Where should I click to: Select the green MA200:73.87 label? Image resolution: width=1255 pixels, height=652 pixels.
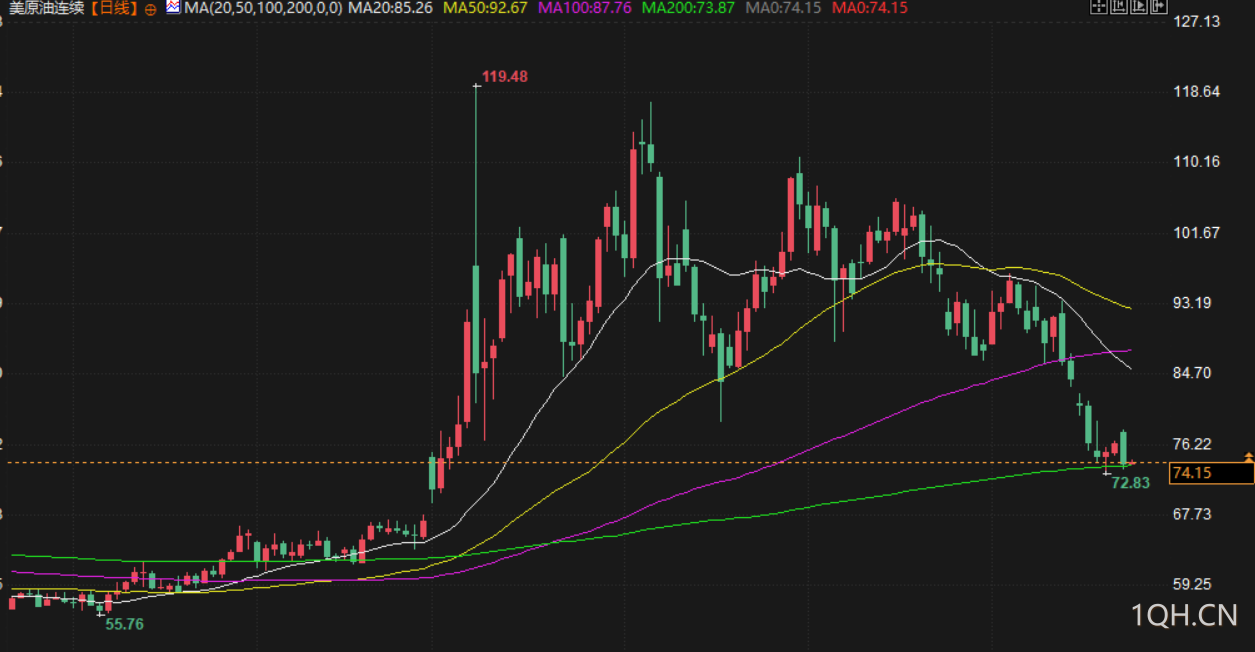point(688,8)
